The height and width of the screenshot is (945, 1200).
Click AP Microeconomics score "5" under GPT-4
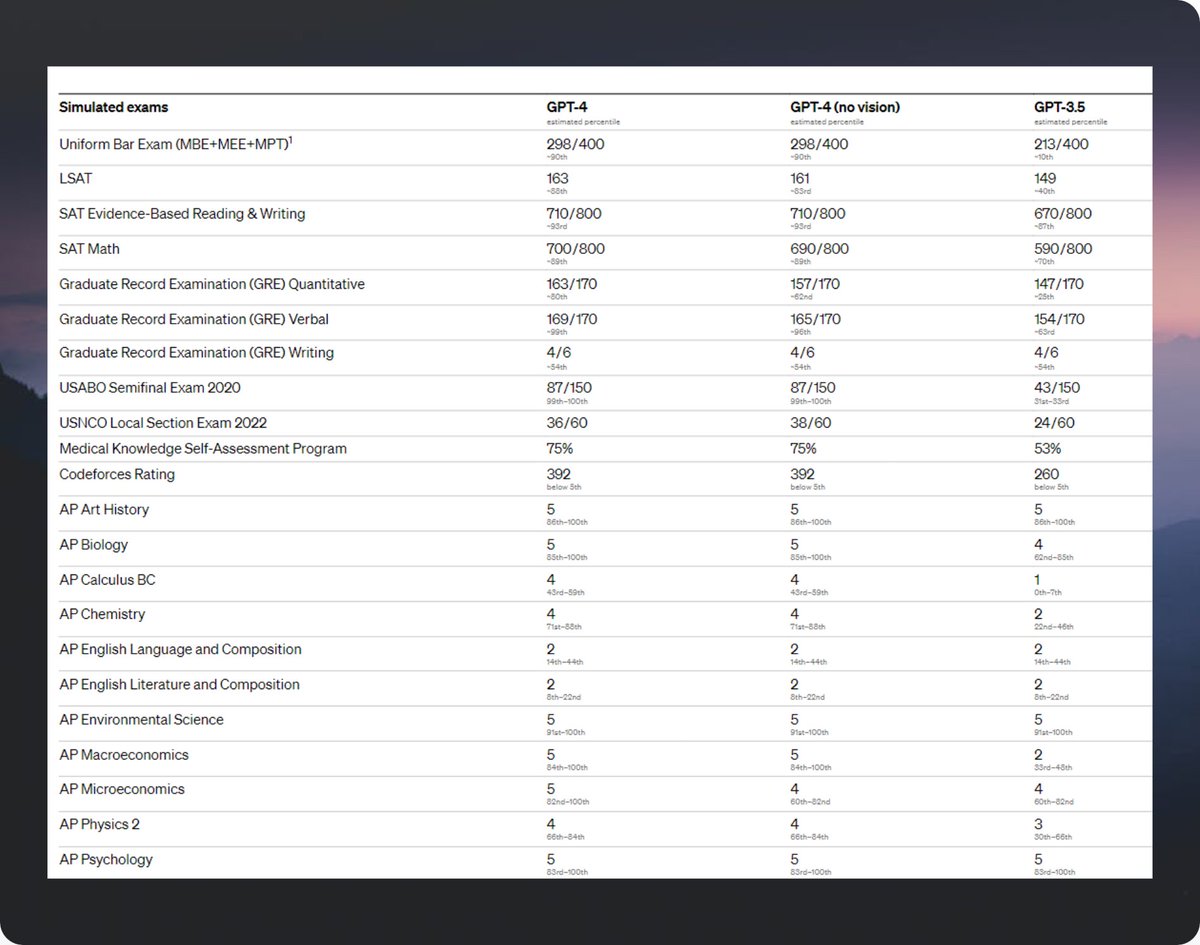click(x=551, y=790)
